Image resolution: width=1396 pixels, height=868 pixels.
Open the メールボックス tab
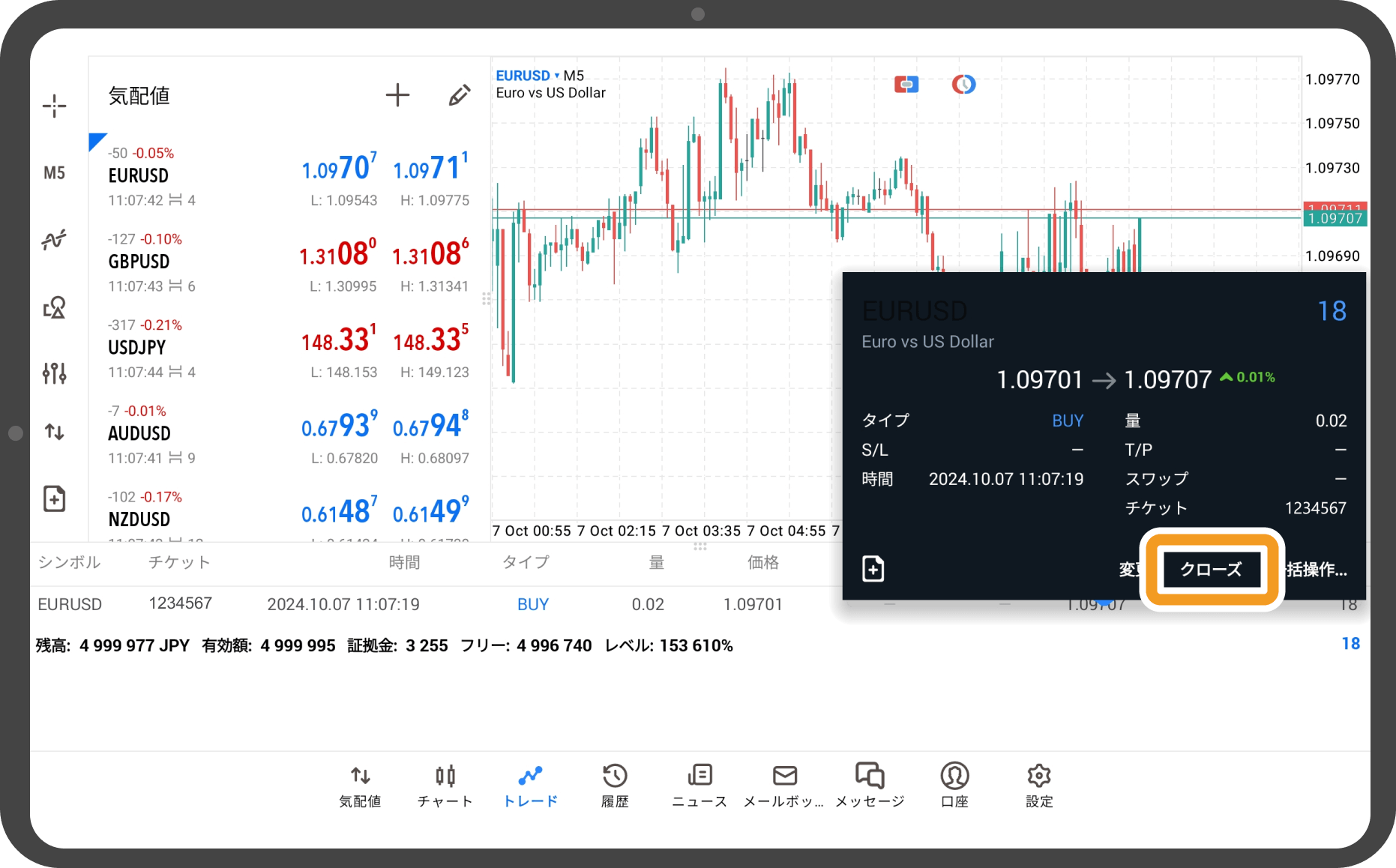[784, 785]
